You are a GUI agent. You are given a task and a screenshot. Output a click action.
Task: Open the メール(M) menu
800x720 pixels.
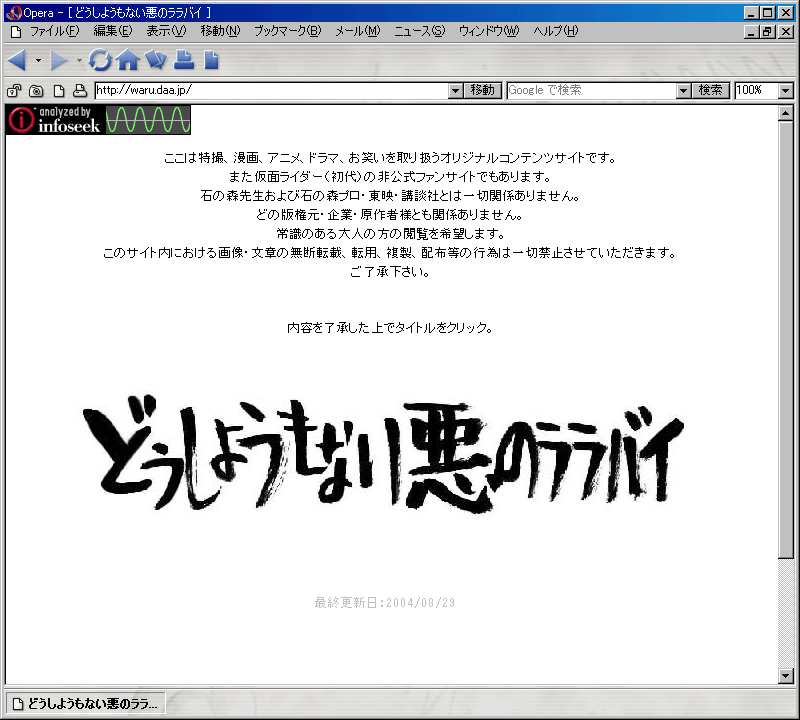tap(358, 31)
